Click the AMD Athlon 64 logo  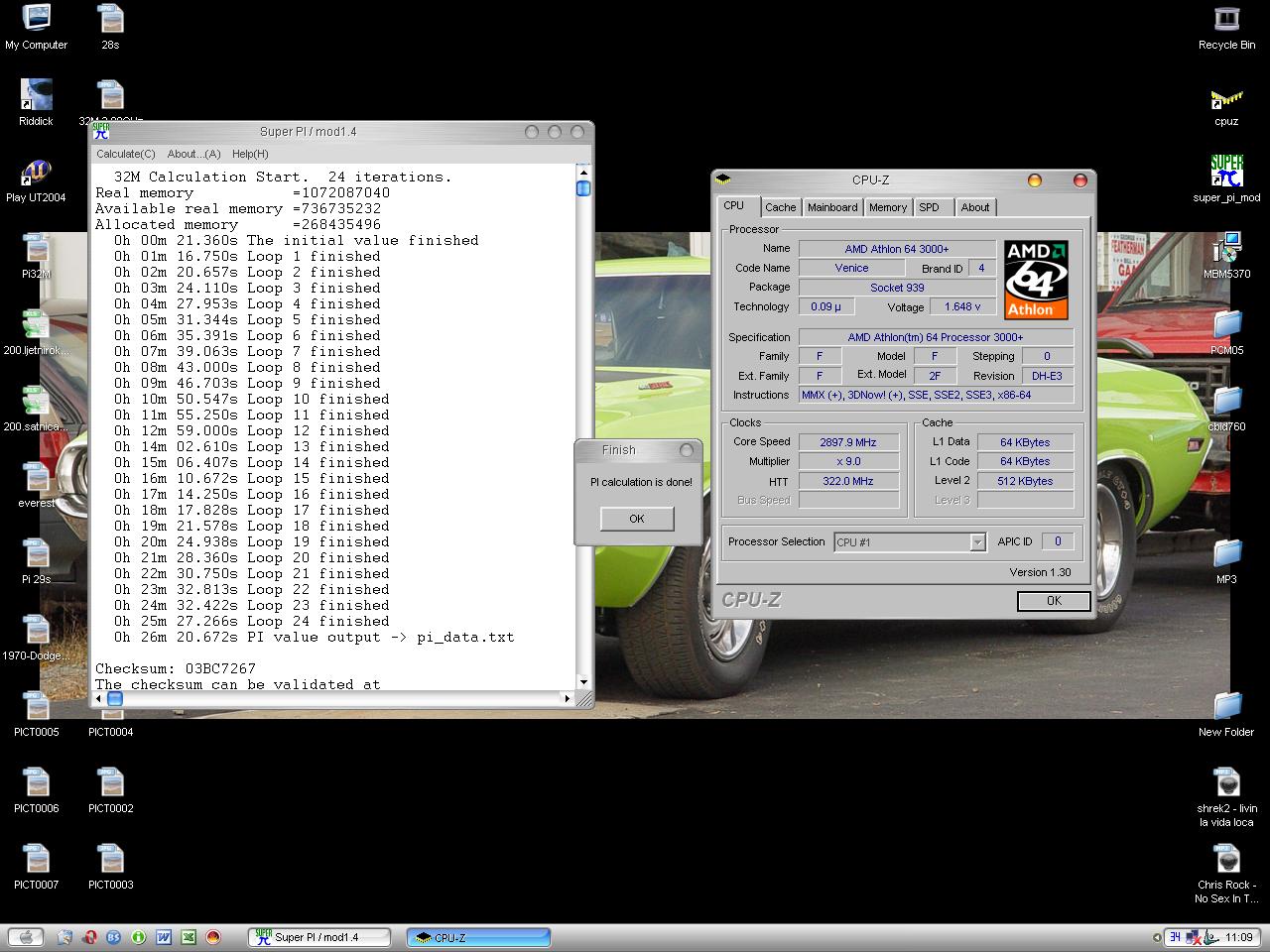1036,280
